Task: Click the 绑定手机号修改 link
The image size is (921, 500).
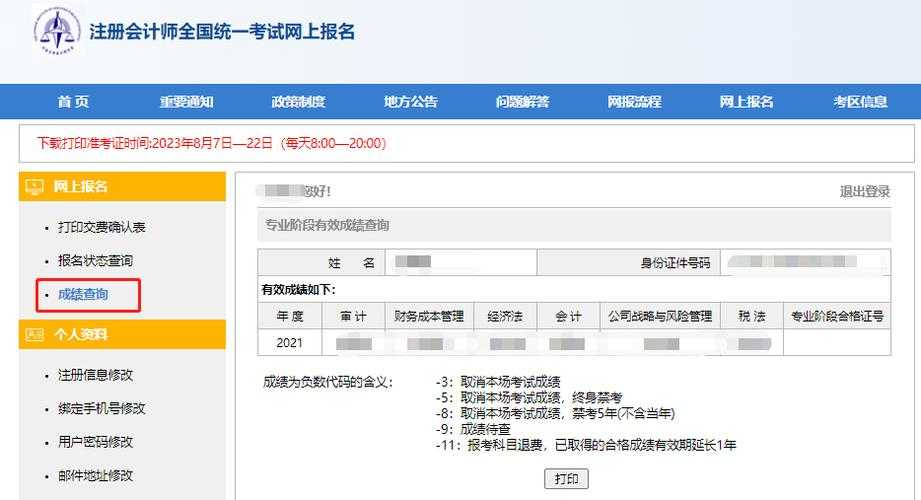Action: [x=101, y=408]
